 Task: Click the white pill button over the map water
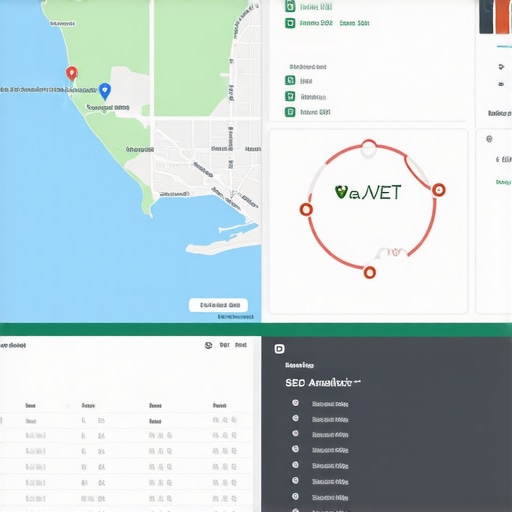(218, 305)
